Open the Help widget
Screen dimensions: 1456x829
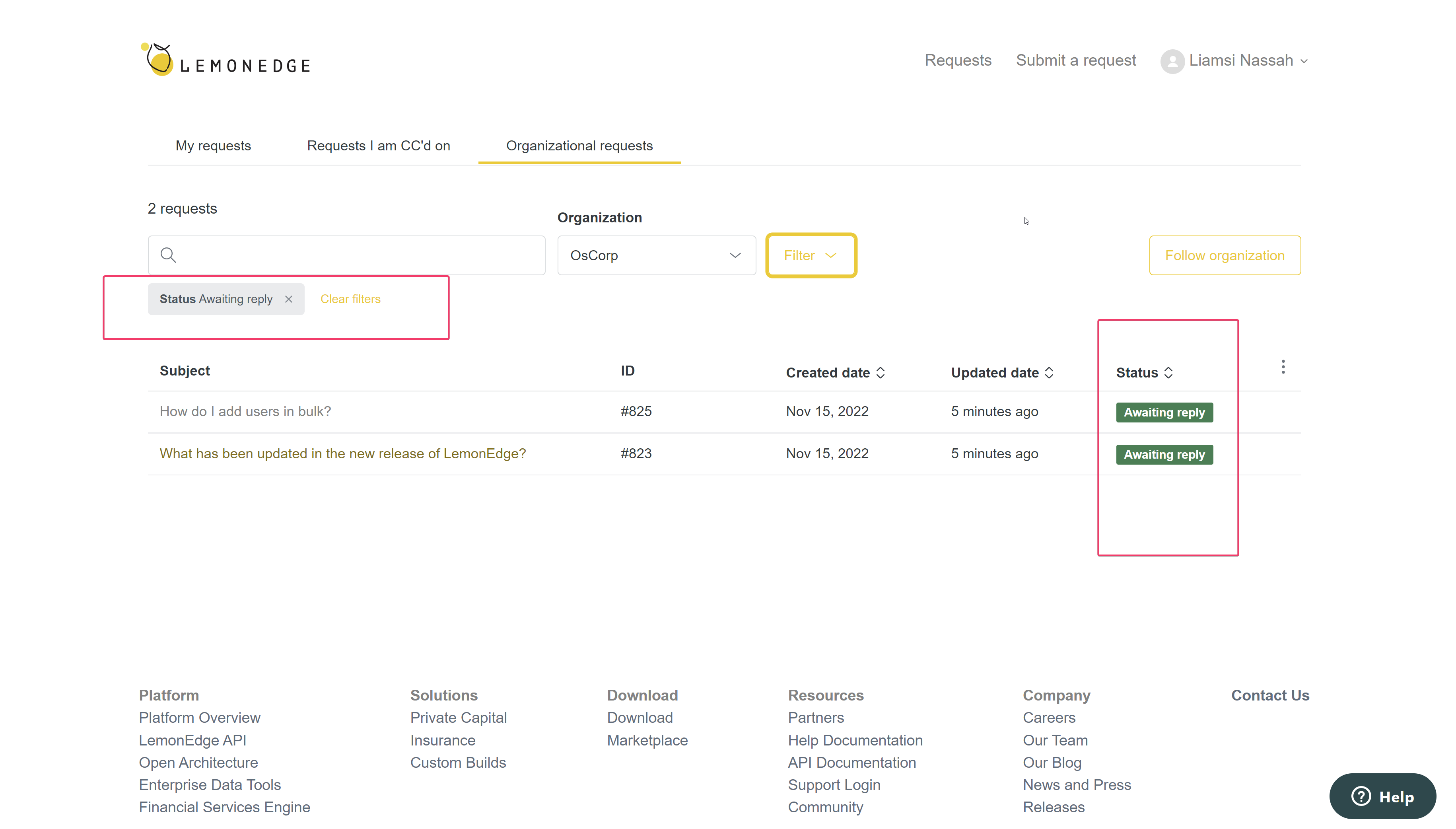click(x=1382, y=796)
